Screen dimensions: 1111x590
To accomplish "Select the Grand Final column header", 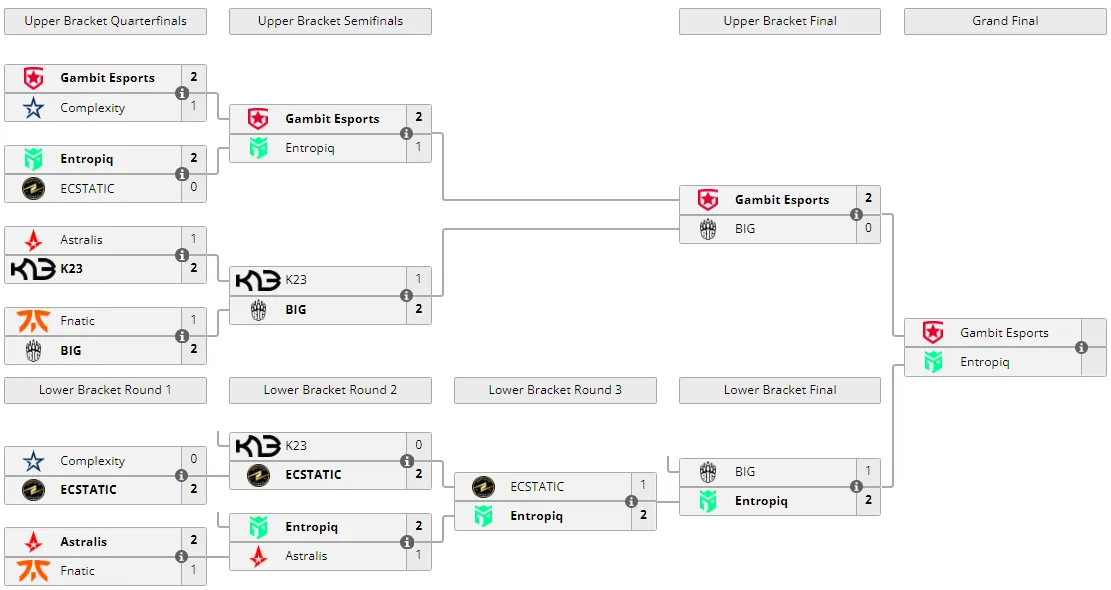I will 1005,21.
